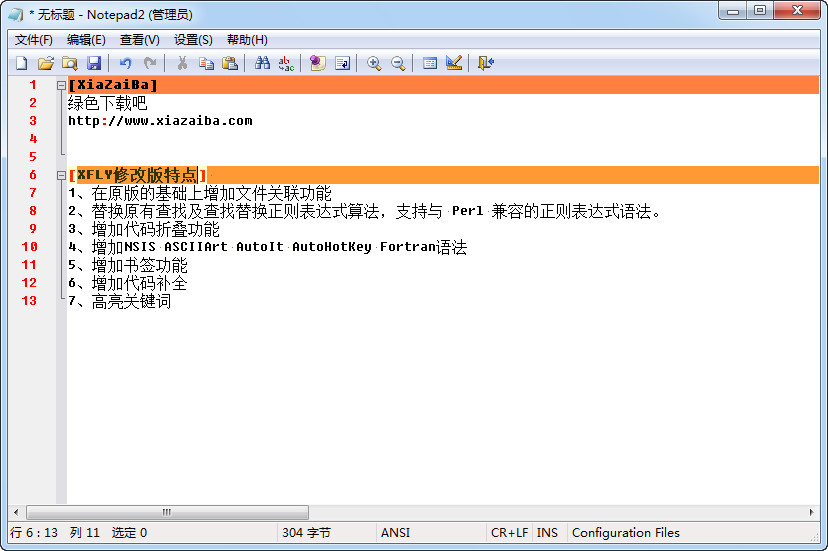Toggle word wrap toolbar icon
The height and width of the screenshot is (551, 828).
pos(342,63)
